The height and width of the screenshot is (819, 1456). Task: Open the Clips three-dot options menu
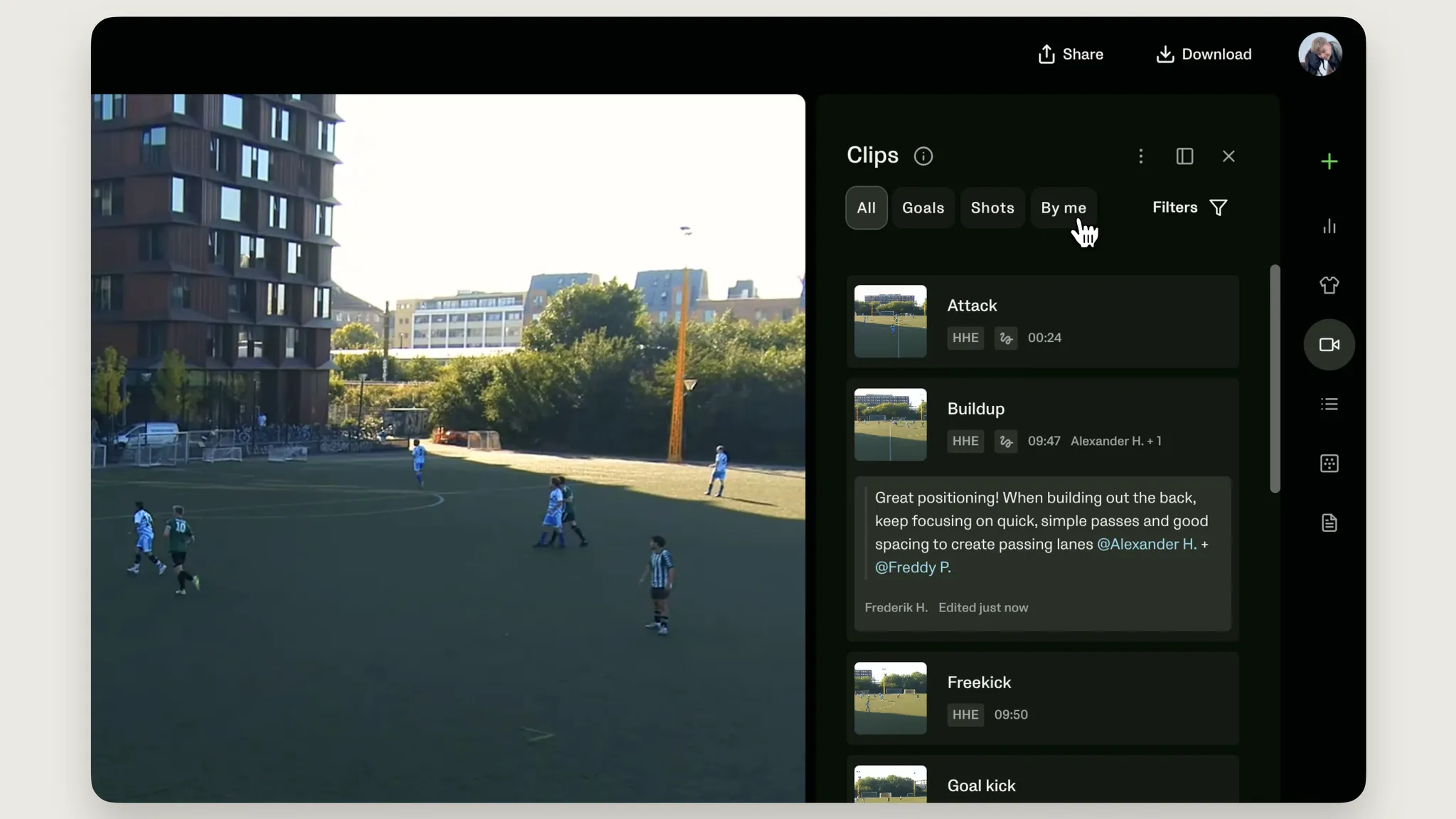[x=1140, y=156]
